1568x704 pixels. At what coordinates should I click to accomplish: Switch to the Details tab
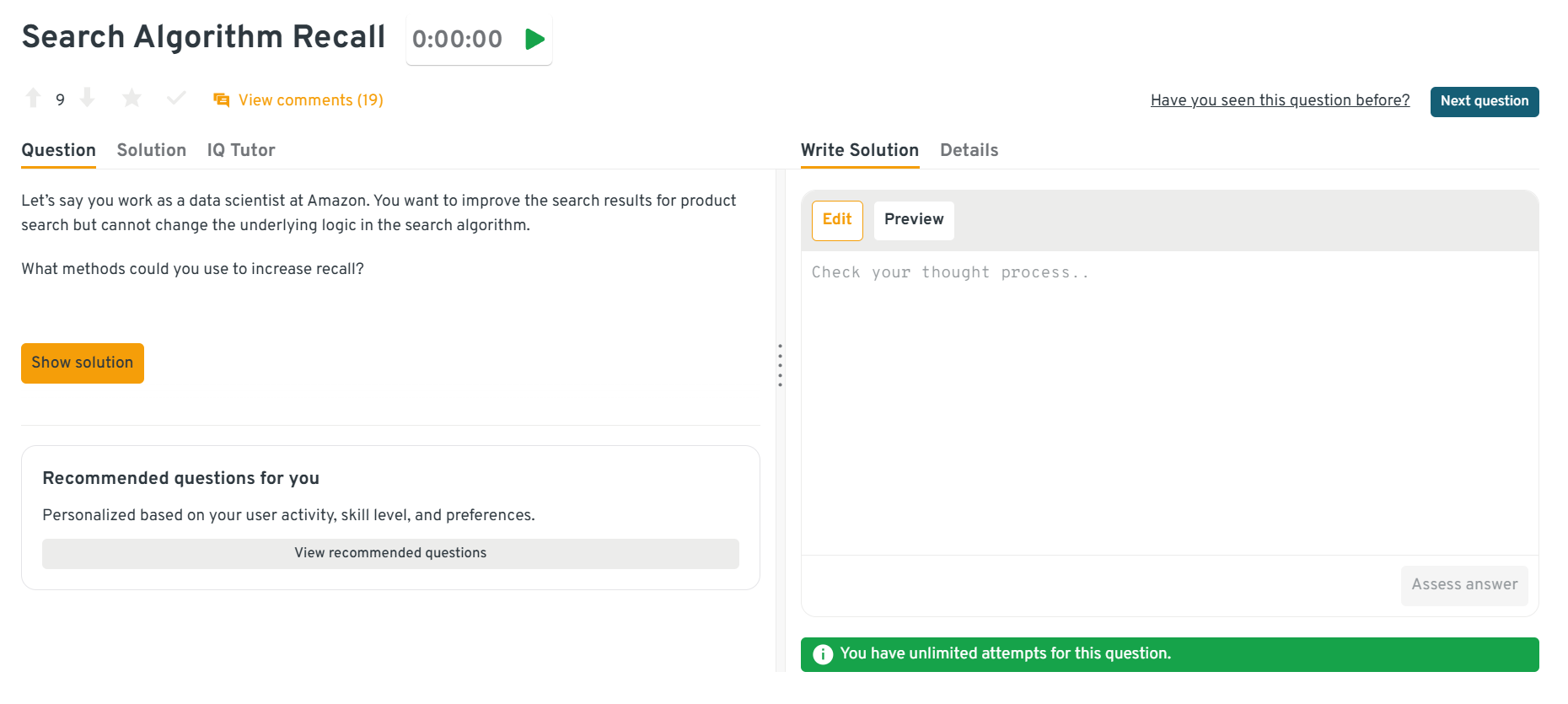tap(969, 150)
